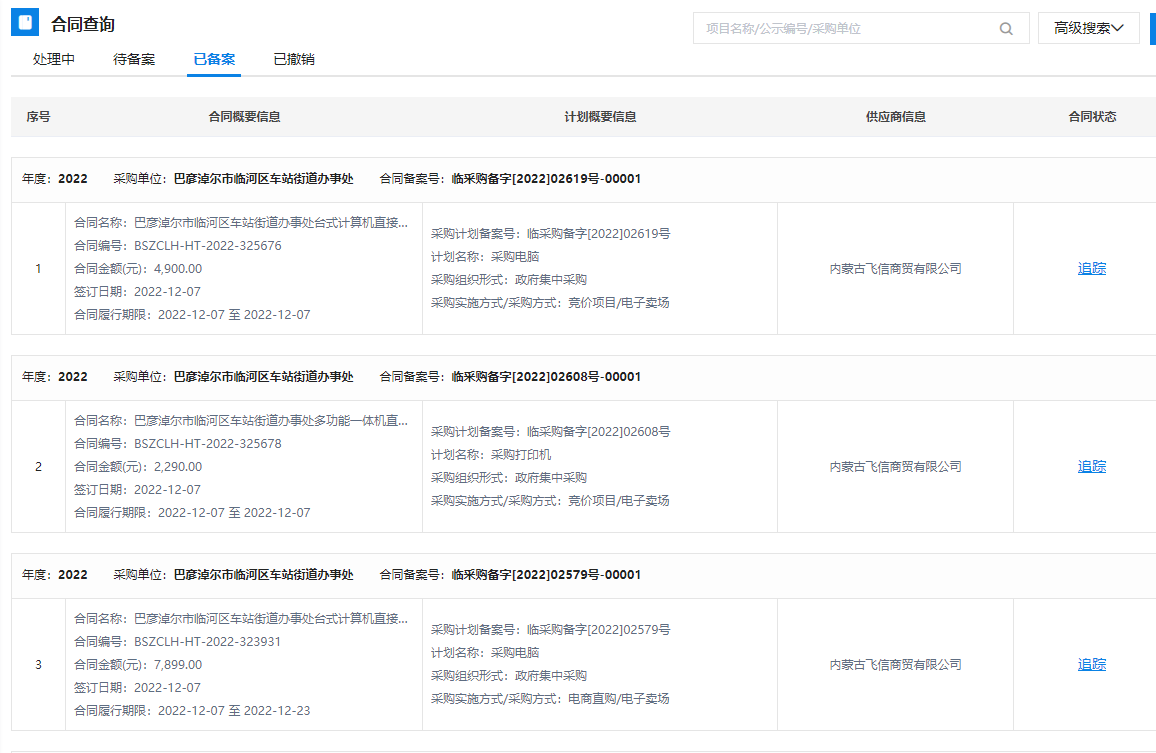Click the 台式计算机 contract name in row 3
Screen dimensions: 1156x753
271,619
